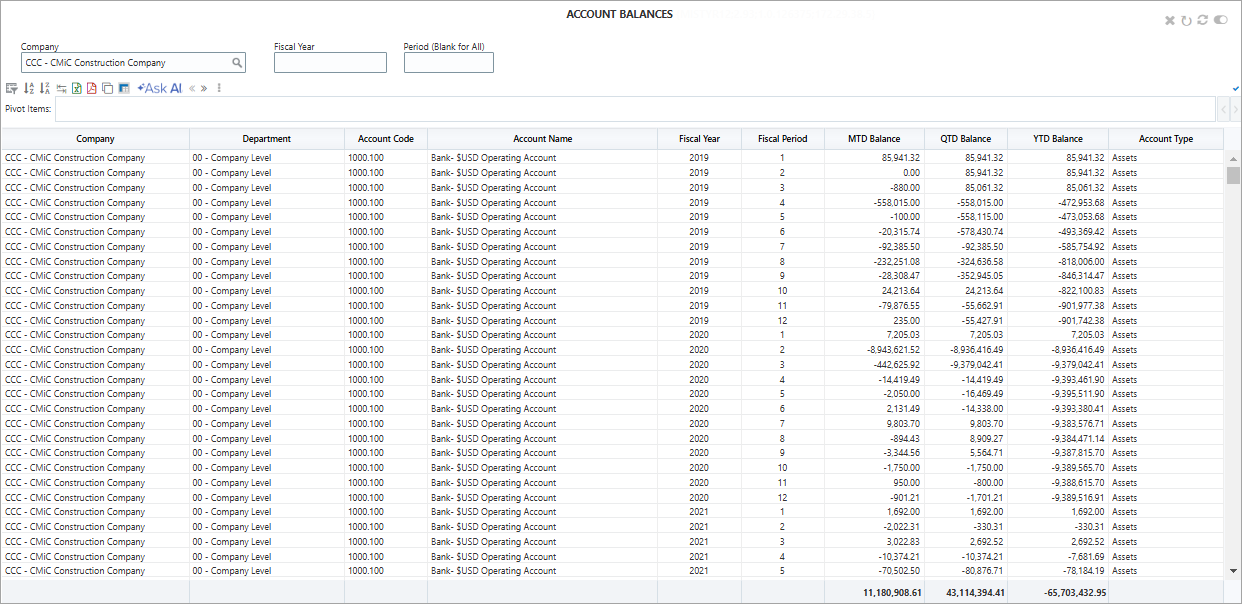The image size is (1242, 604).
Task: Click the fit column widths icon
Action: click(x=61, y=88)
